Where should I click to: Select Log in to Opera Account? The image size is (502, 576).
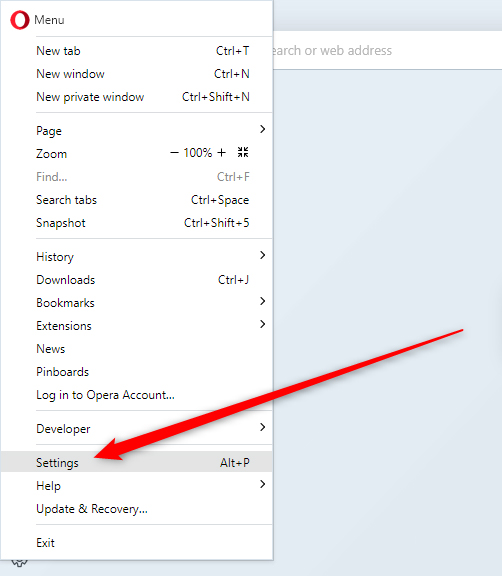pos(137,395)
